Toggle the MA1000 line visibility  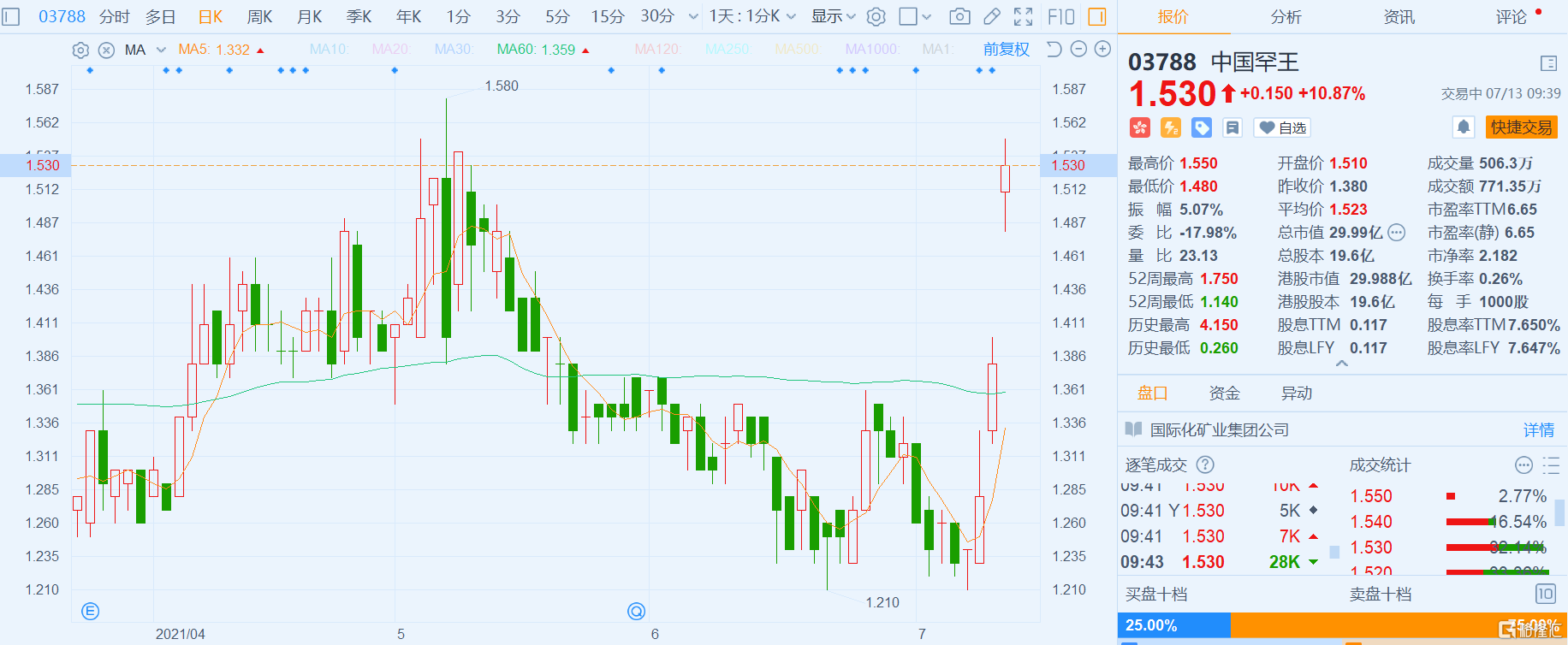click(x=871, y=50)
